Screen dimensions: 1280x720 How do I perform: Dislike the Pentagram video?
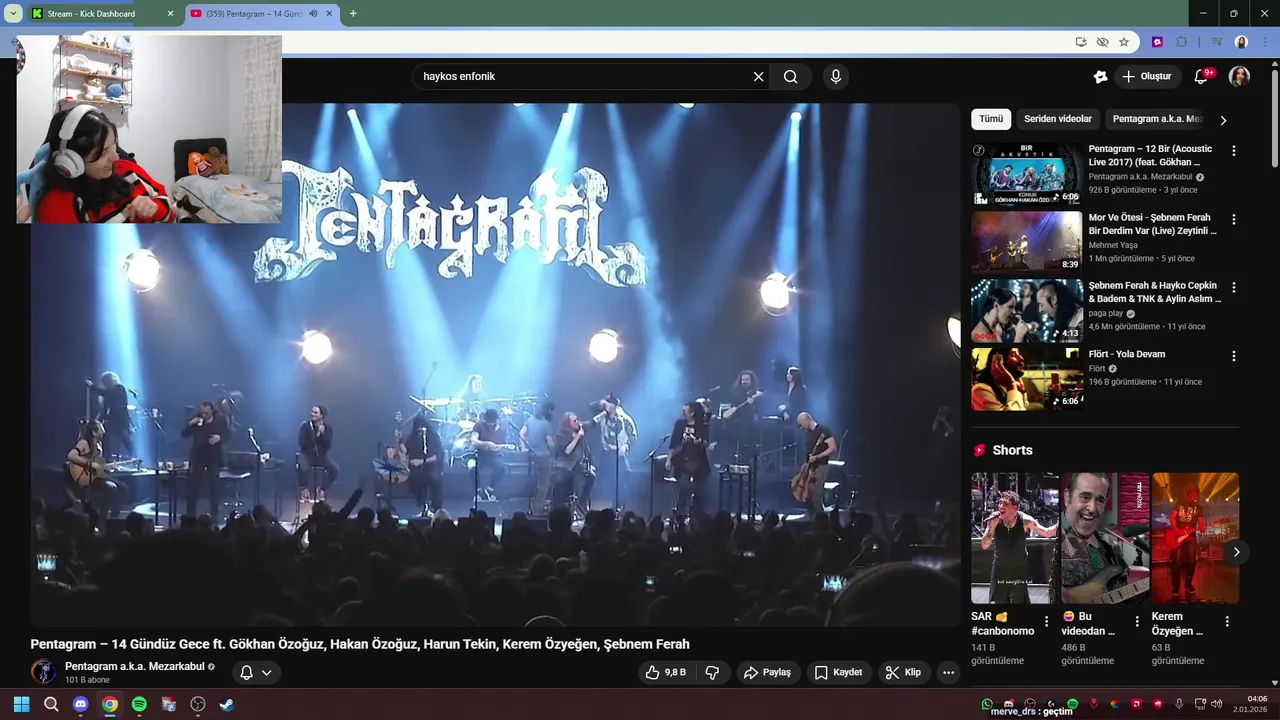712,672
